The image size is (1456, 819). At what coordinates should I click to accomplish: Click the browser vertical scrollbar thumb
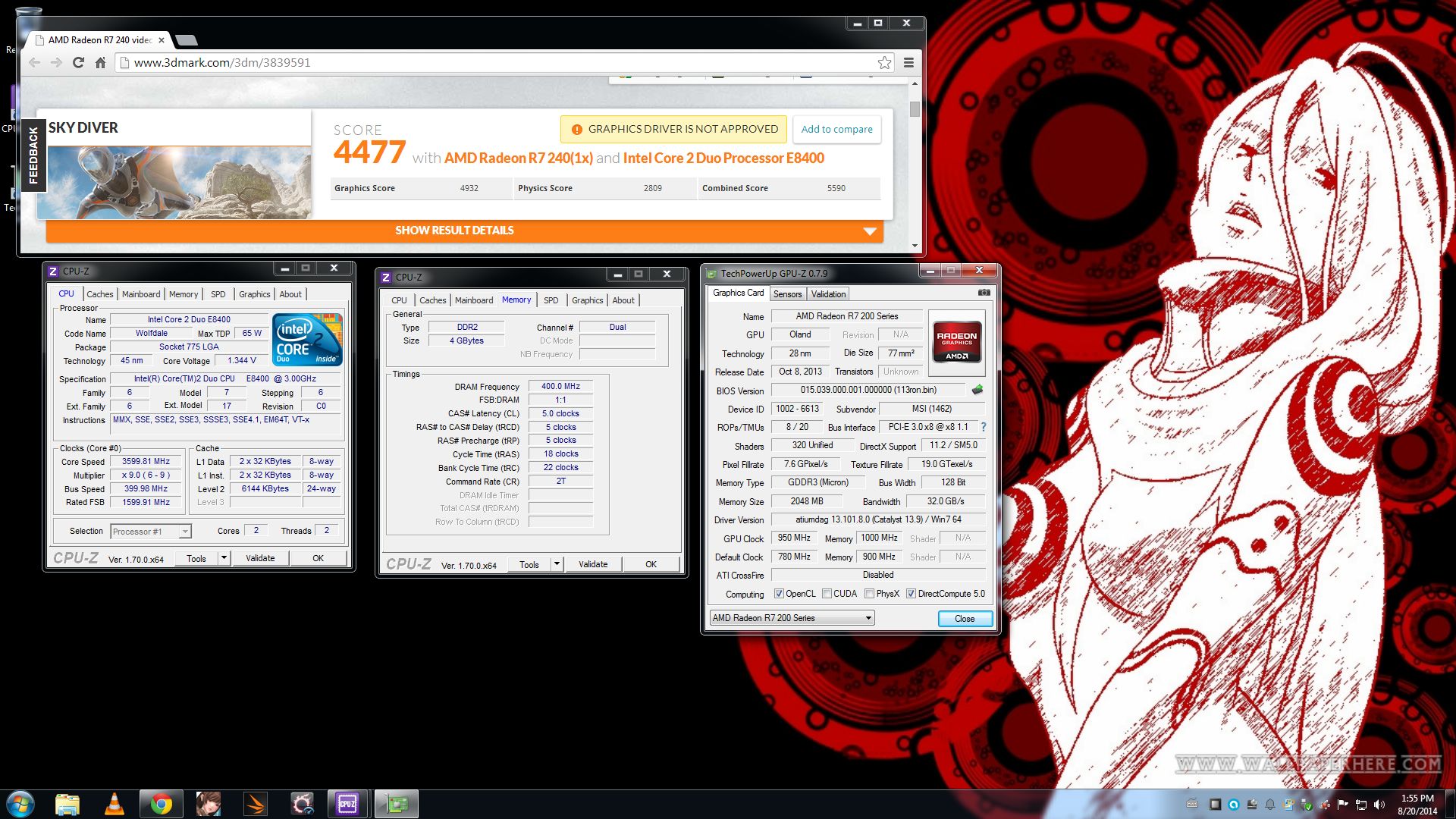click(915, 108)
